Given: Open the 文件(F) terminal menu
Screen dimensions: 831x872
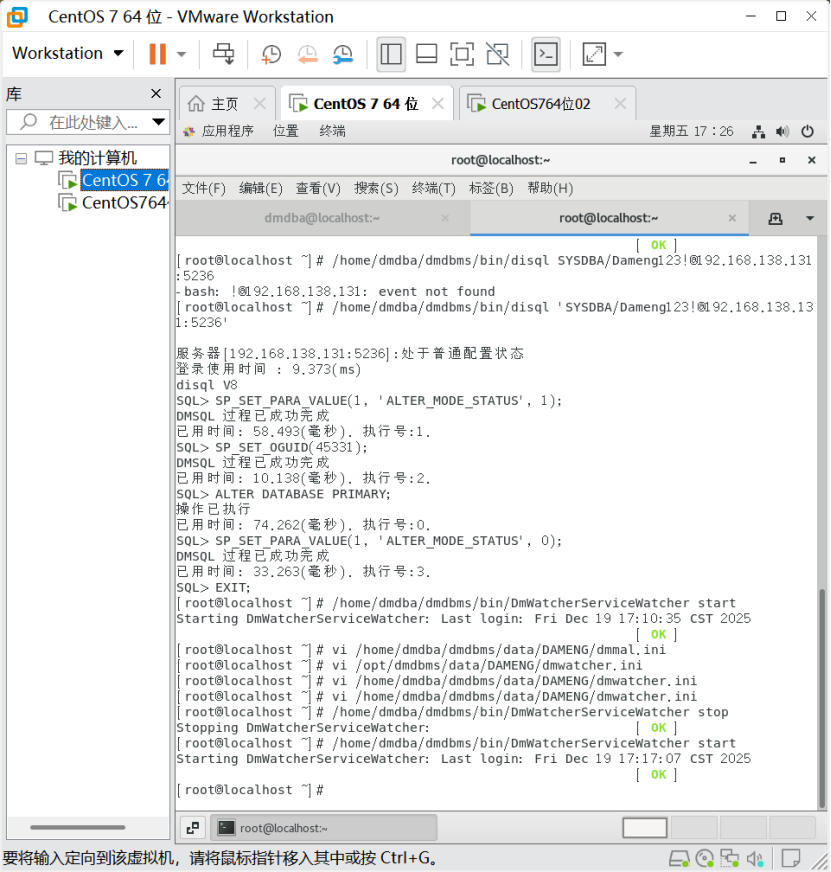Looking at the screenshot, I should pos(204,189).
